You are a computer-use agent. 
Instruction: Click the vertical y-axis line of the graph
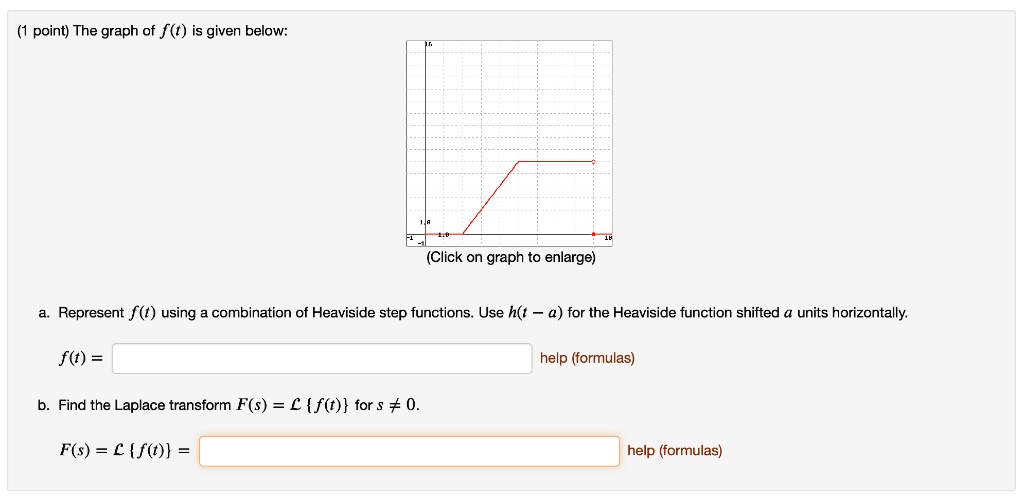point(426,143)
